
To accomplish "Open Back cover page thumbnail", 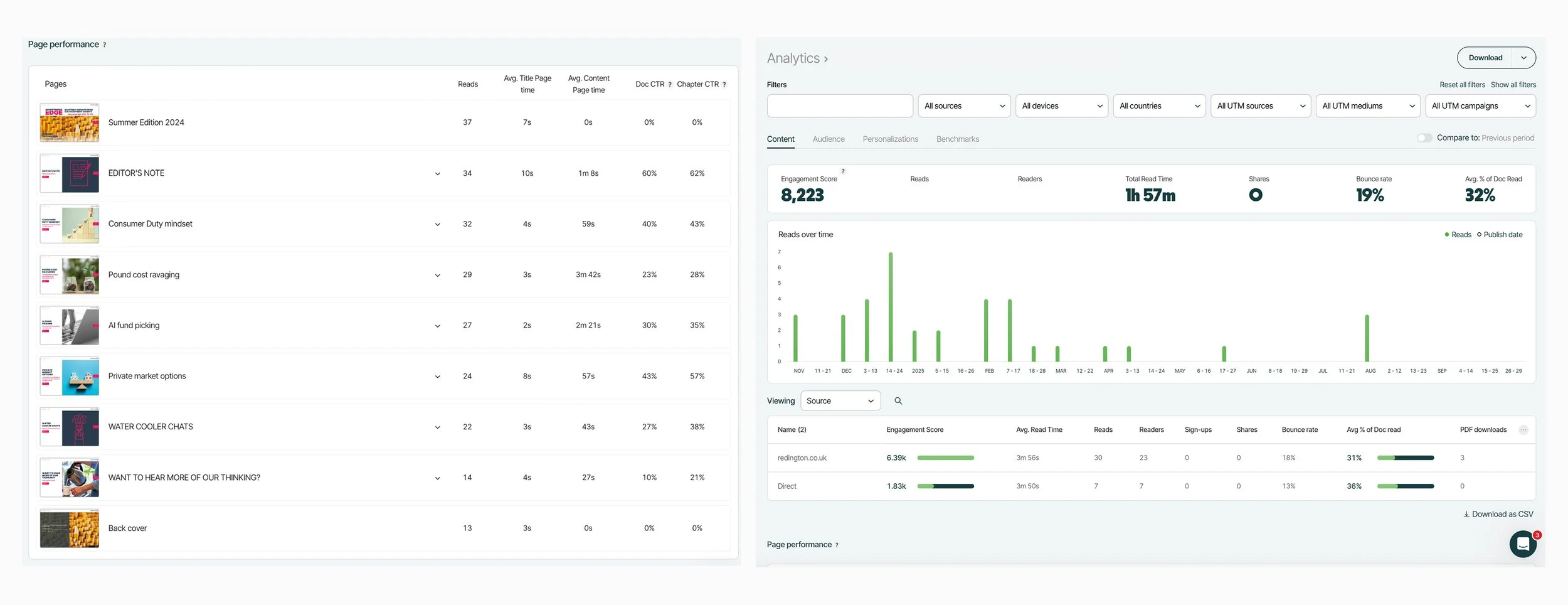I will click(70, 528).
